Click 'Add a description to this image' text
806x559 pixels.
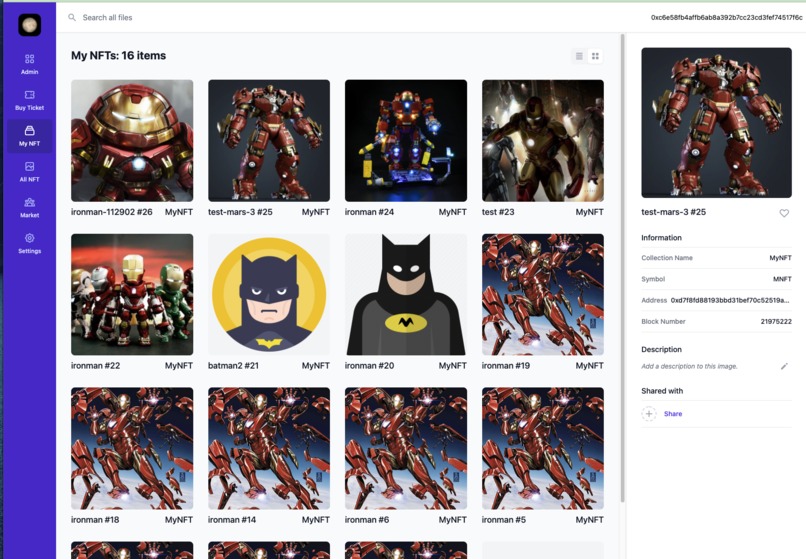pos(689,366)
